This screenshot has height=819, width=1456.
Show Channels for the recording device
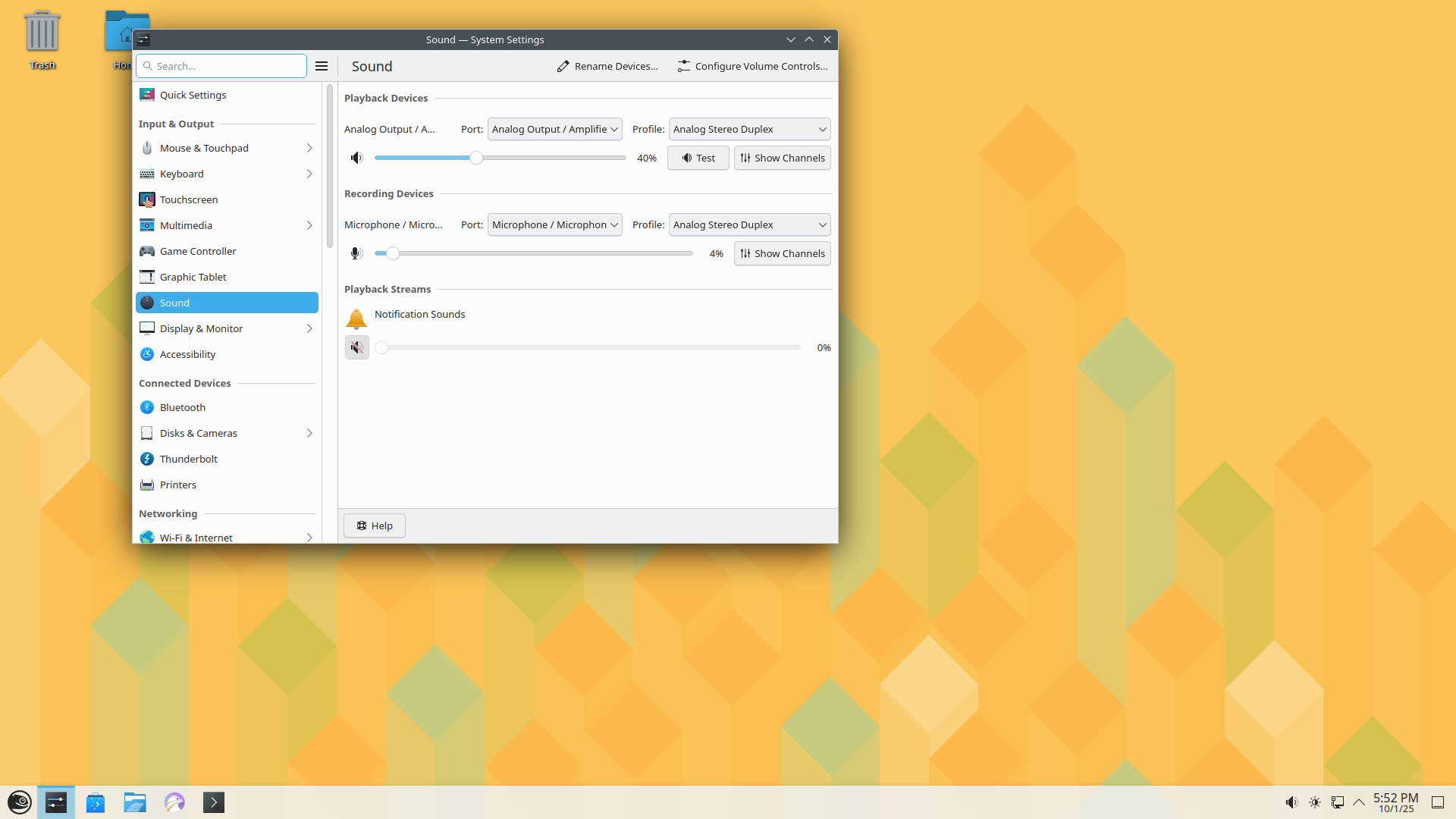(783, 253)
